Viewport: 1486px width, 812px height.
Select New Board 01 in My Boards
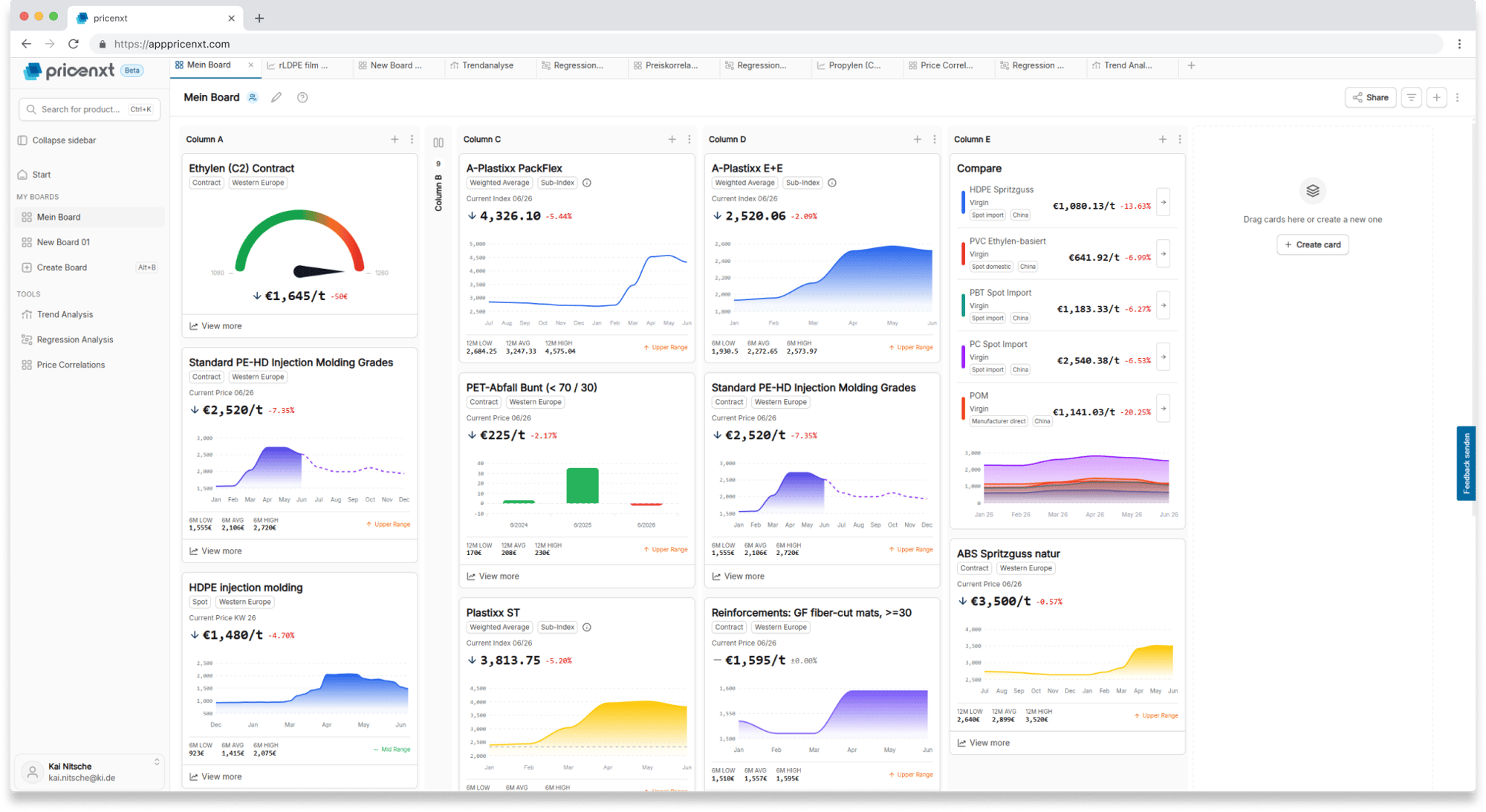point(63,242)
